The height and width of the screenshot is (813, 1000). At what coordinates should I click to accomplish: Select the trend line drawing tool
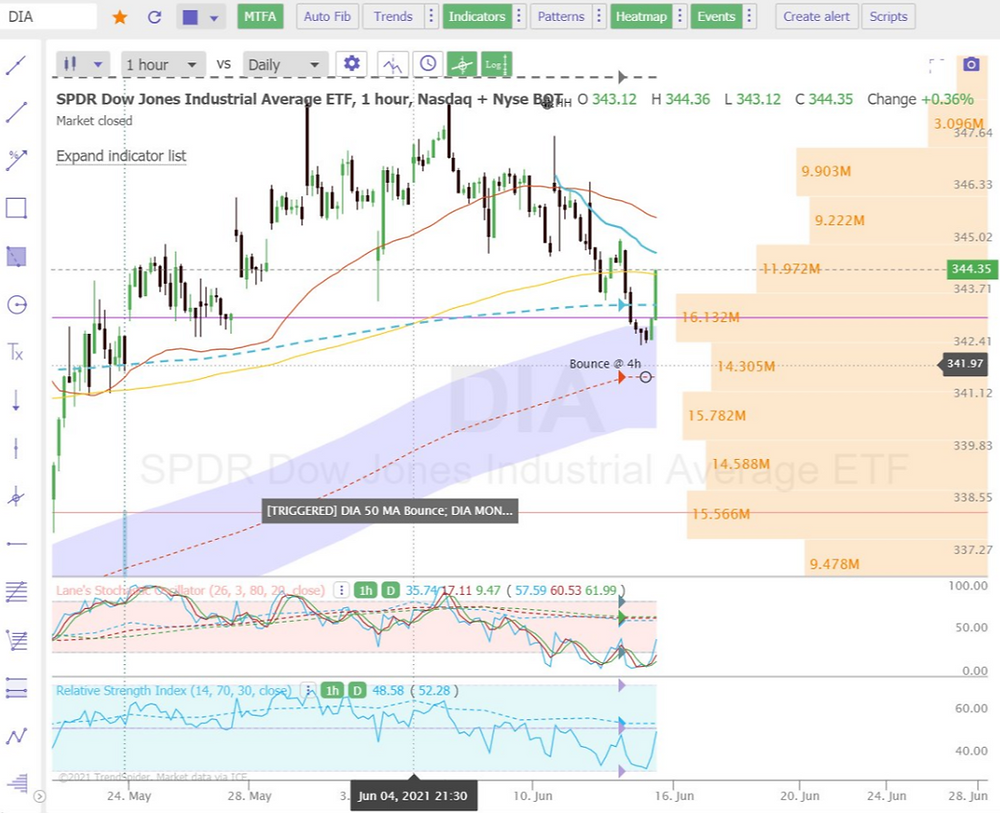click(x=16, y=65)
